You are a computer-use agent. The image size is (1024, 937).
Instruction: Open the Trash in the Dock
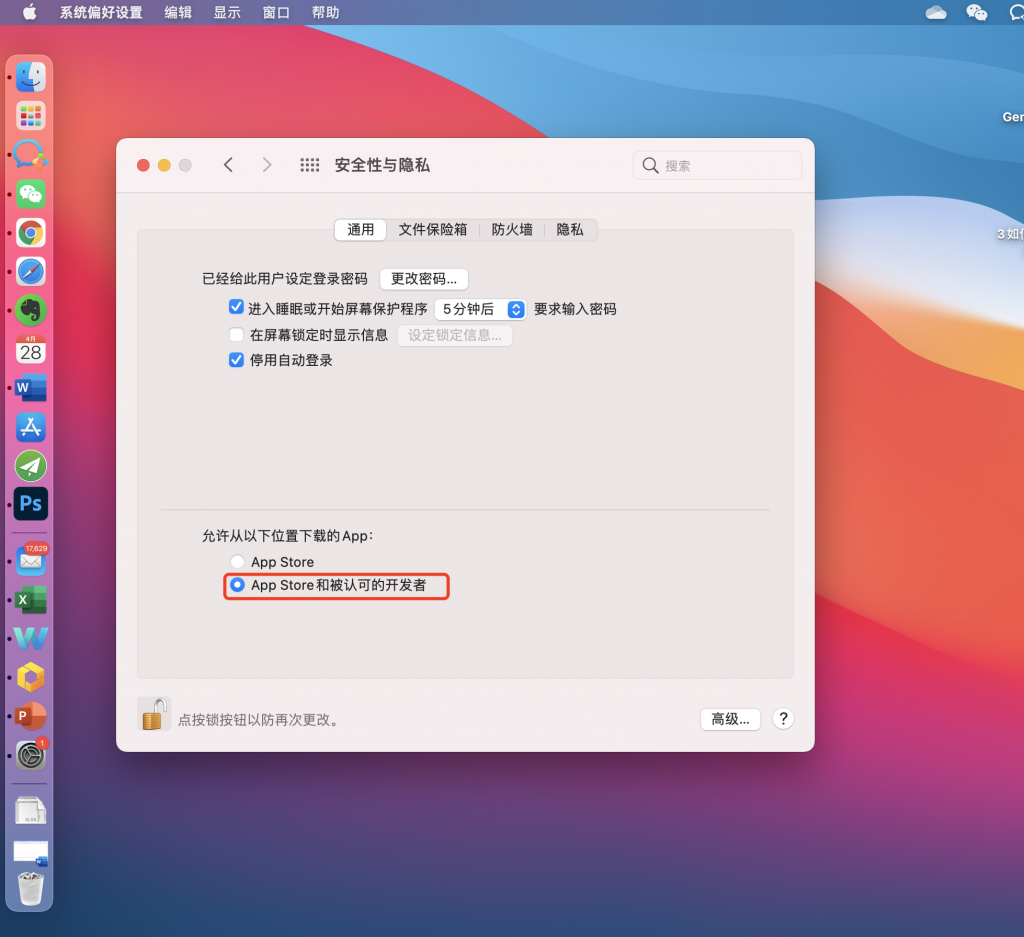[31, 888]
